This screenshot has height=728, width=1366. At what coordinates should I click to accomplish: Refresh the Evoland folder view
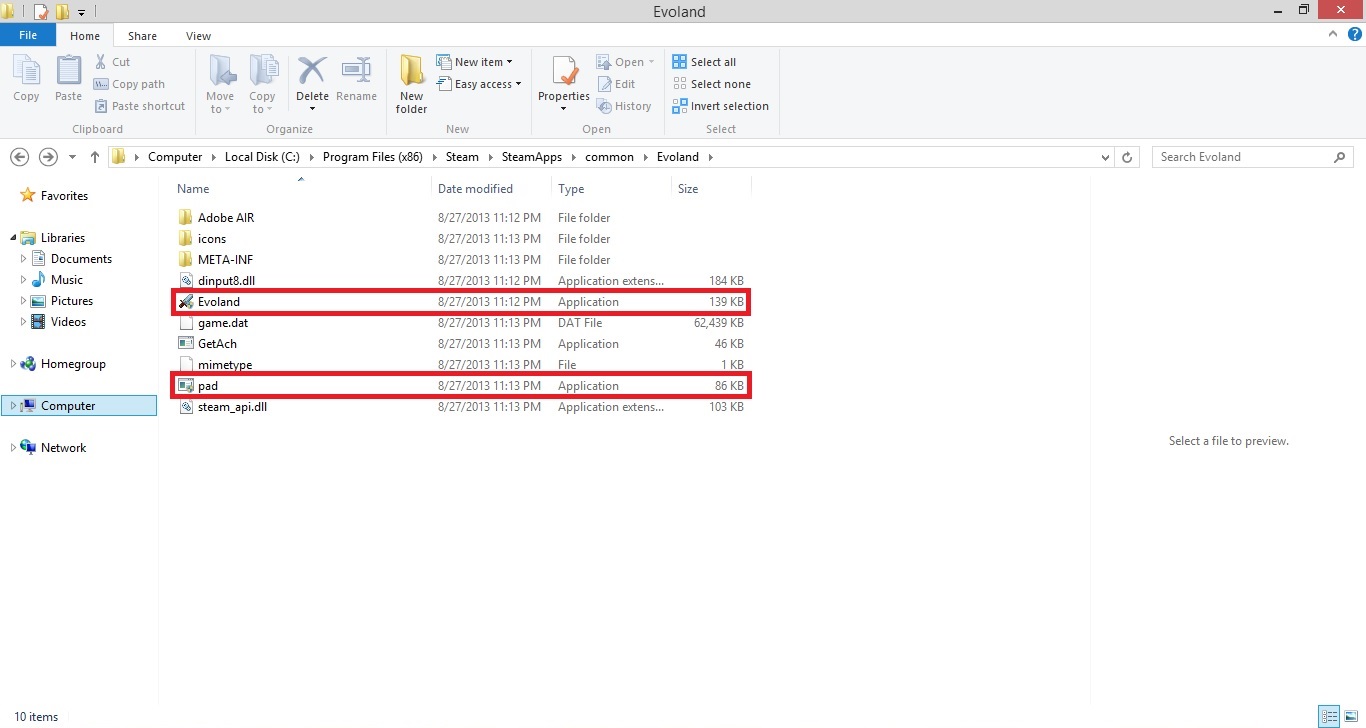(x=1127, y=157)
